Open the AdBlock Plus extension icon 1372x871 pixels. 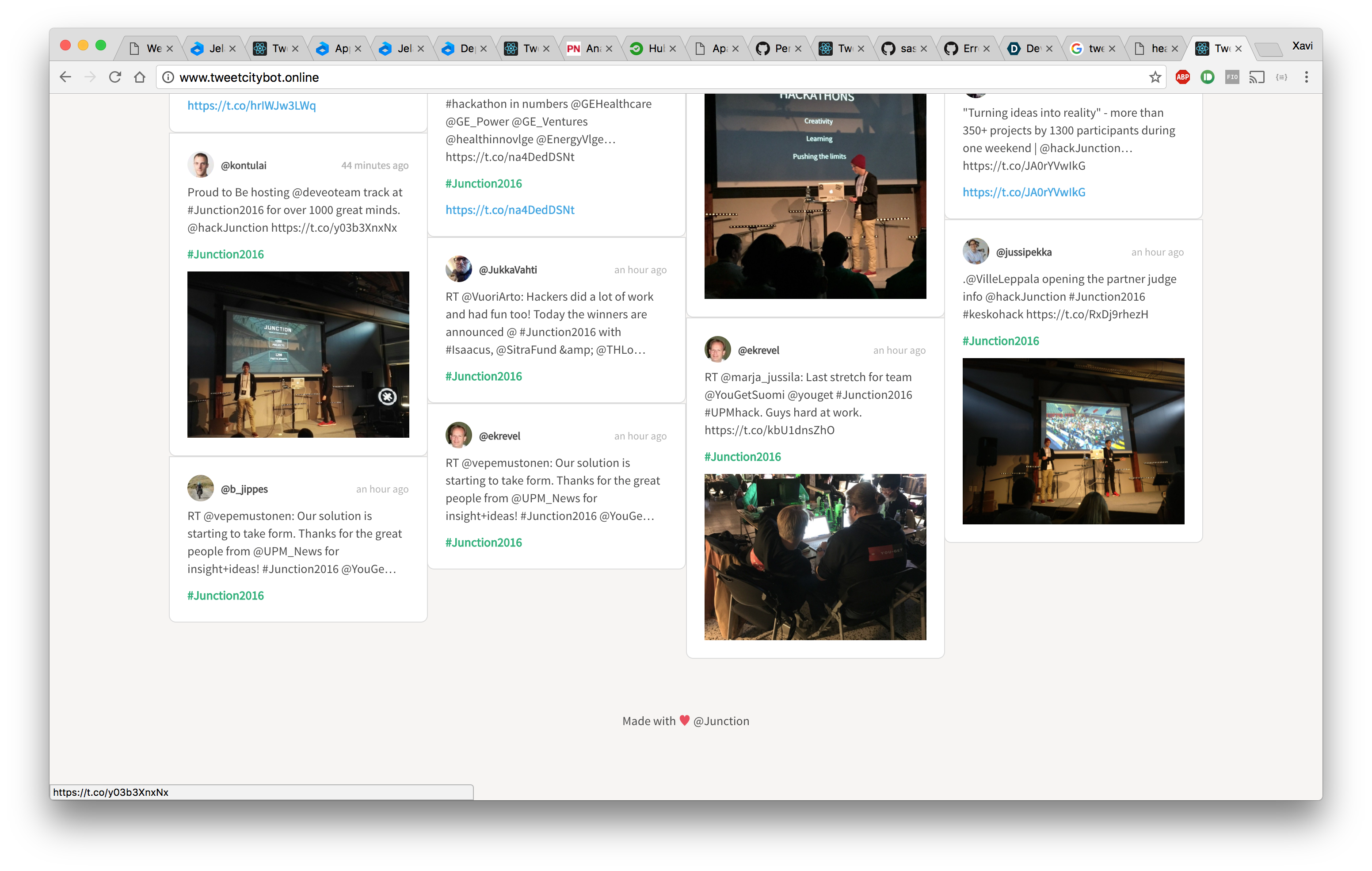1182,77
